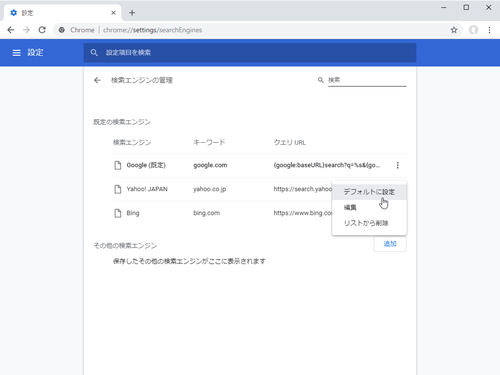
Task: Choose リストから削除 from the context menu
Action: coord(369,223)
